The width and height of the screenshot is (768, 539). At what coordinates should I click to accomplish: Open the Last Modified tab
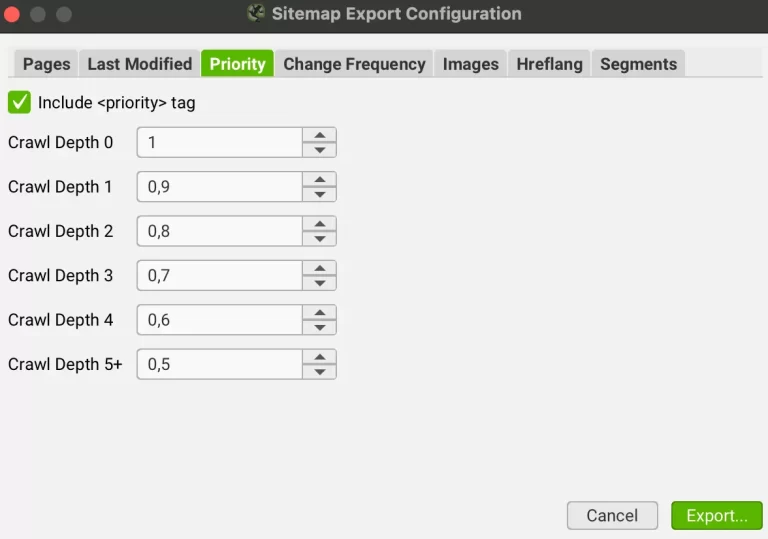click(x=139, y=64)
